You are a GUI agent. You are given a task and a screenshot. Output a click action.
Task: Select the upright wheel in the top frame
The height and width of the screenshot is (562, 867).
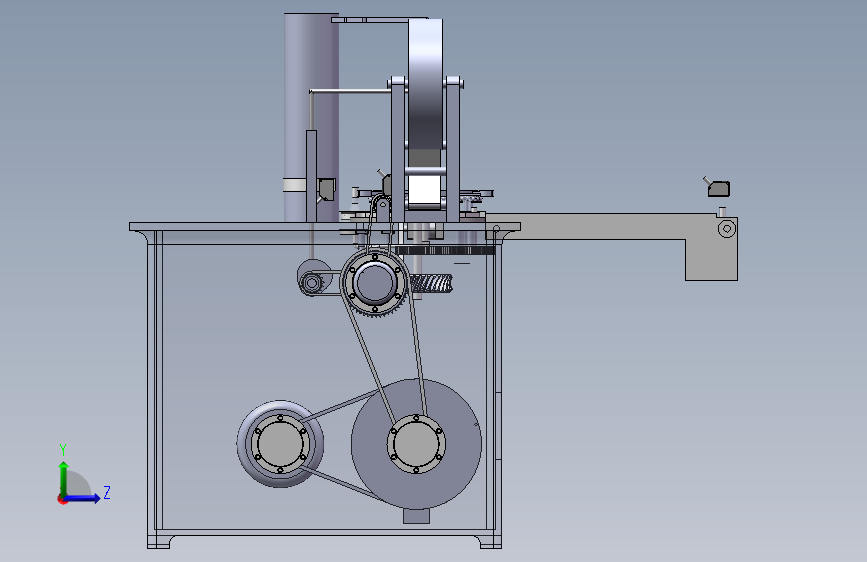tap(425, 83)
